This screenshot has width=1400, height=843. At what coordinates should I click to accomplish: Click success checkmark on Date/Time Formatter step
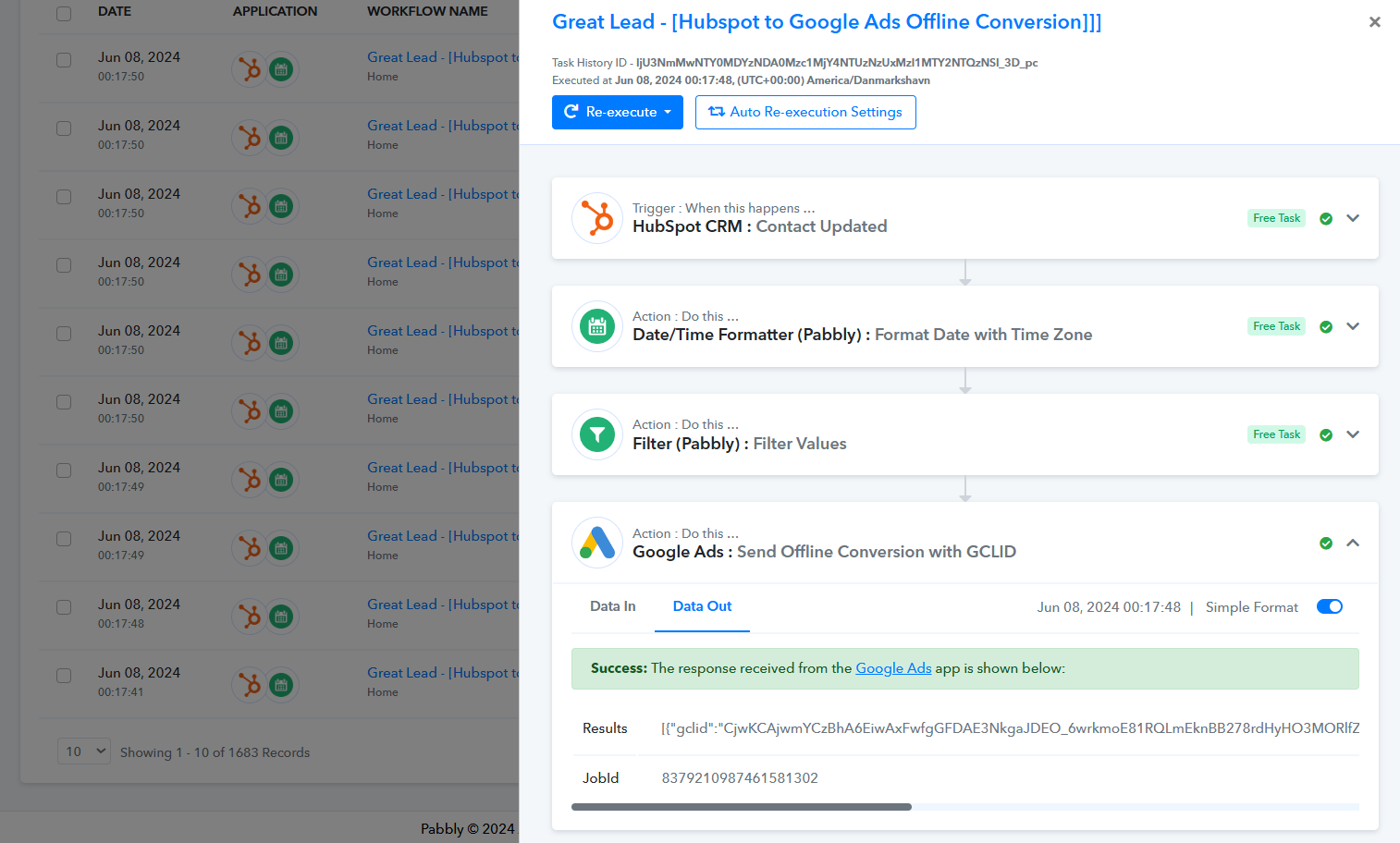(x=1326, y=327)
